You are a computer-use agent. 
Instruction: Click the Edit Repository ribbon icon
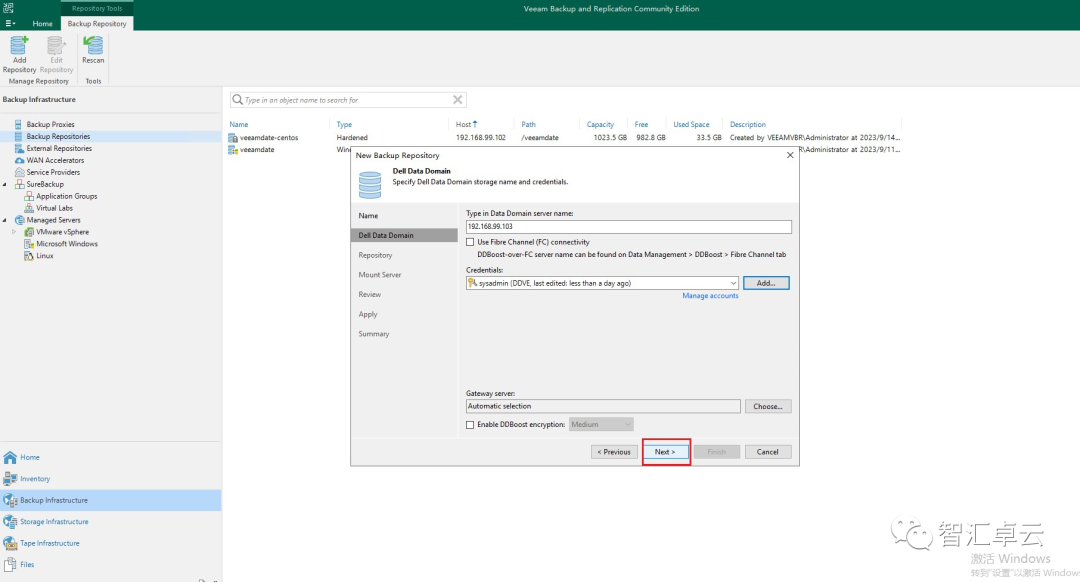pyautogui.click(x=56, y=45)
